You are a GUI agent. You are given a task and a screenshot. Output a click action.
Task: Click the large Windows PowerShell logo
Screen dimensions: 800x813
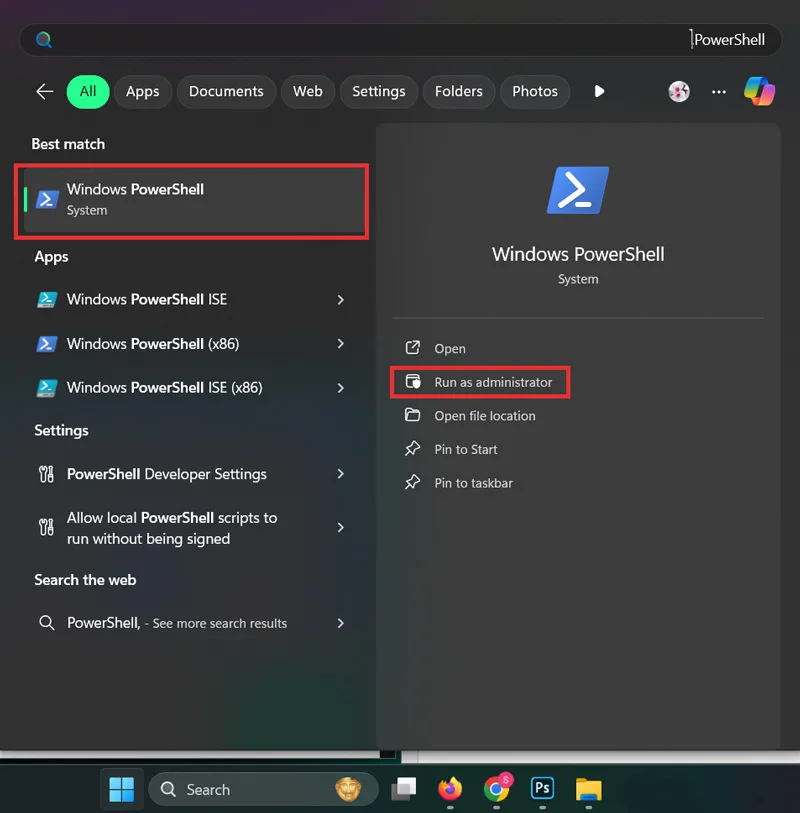(578, 190)
